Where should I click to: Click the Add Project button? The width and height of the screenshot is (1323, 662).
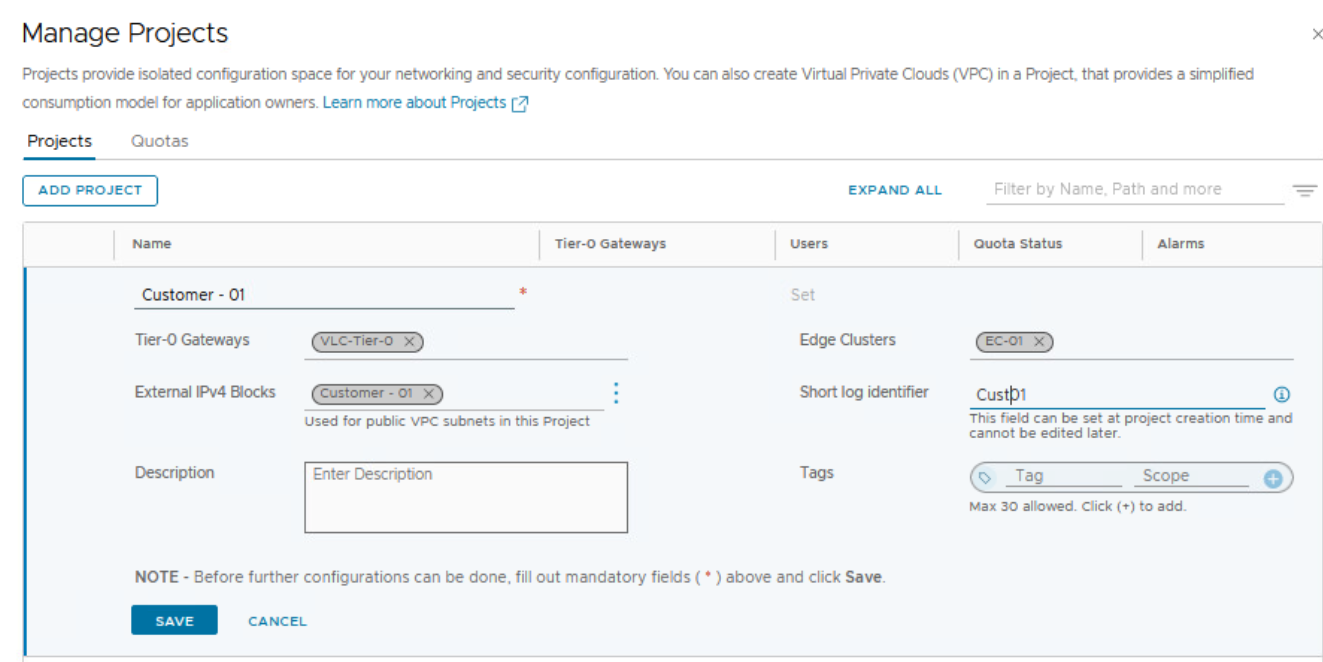pyautogui.click(x=90, y=190)
